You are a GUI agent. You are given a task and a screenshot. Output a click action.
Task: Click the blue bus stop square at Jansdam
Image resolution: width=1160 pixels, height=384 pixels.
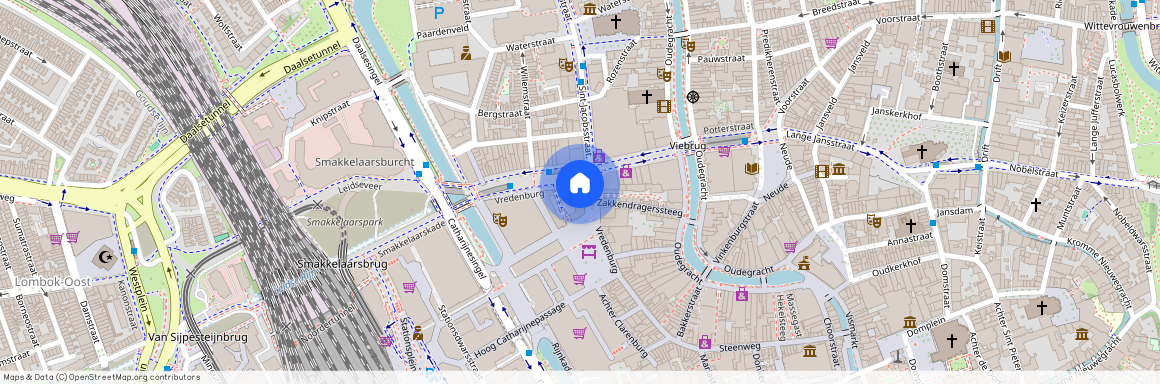point(933,223)
